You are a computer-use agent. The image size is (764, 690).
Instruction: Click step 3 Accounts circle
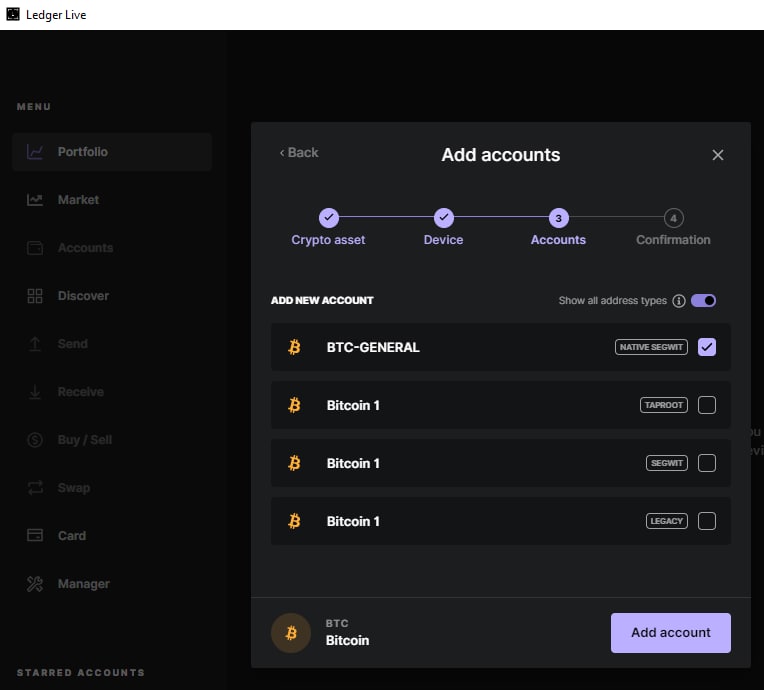click(558, 218)
